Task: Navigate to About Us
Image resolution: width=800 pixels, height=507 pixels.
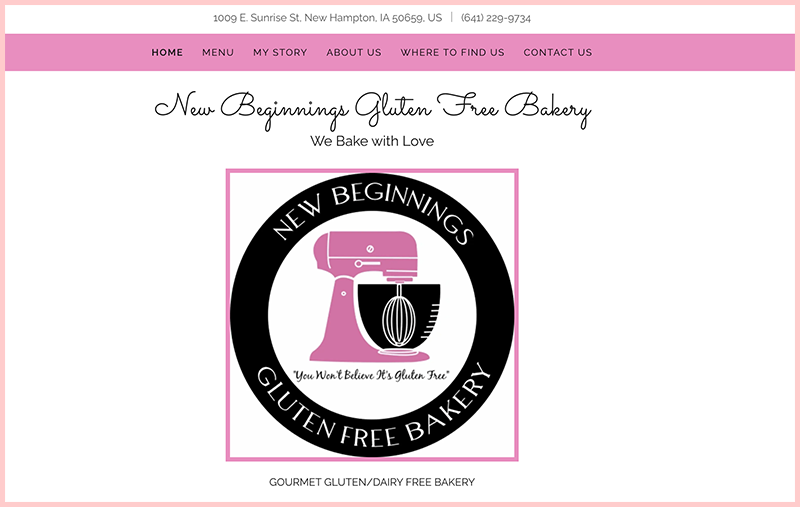Action: (x=354, y=53)
